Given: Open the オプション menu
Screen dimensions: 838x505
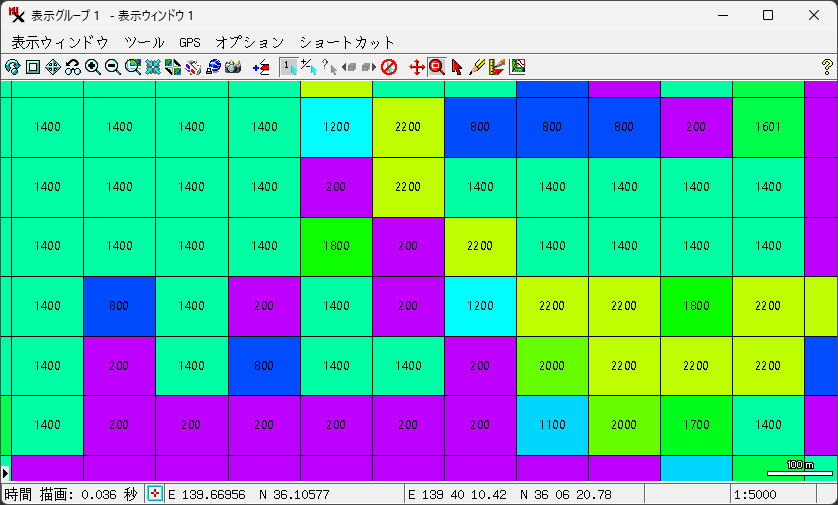Looking at the screenshot, I should coord(250,42).
